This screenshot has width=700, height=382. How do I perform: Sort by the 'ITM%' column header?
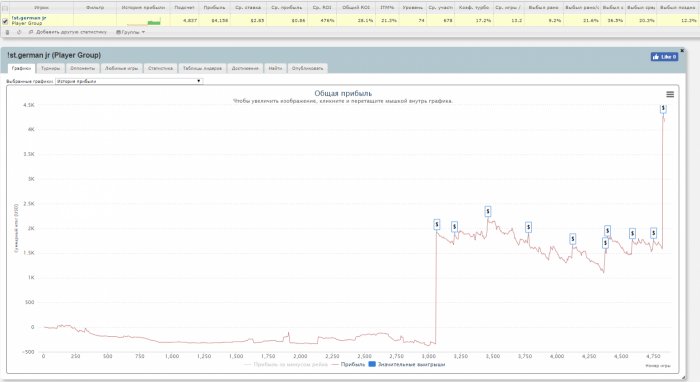tap(387, 8)
